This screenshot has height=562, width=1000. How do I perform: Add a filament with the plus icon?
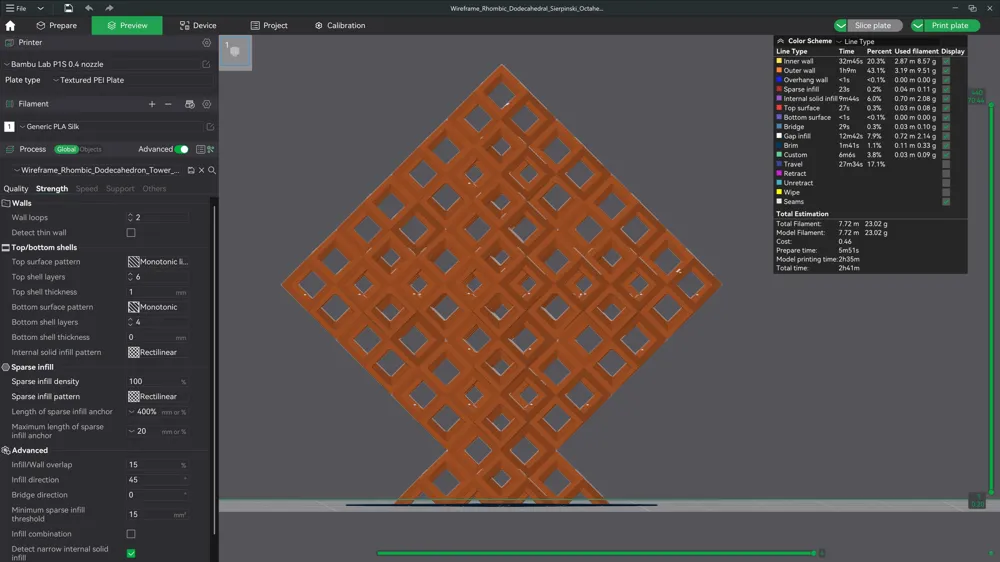tap(152, 104)
